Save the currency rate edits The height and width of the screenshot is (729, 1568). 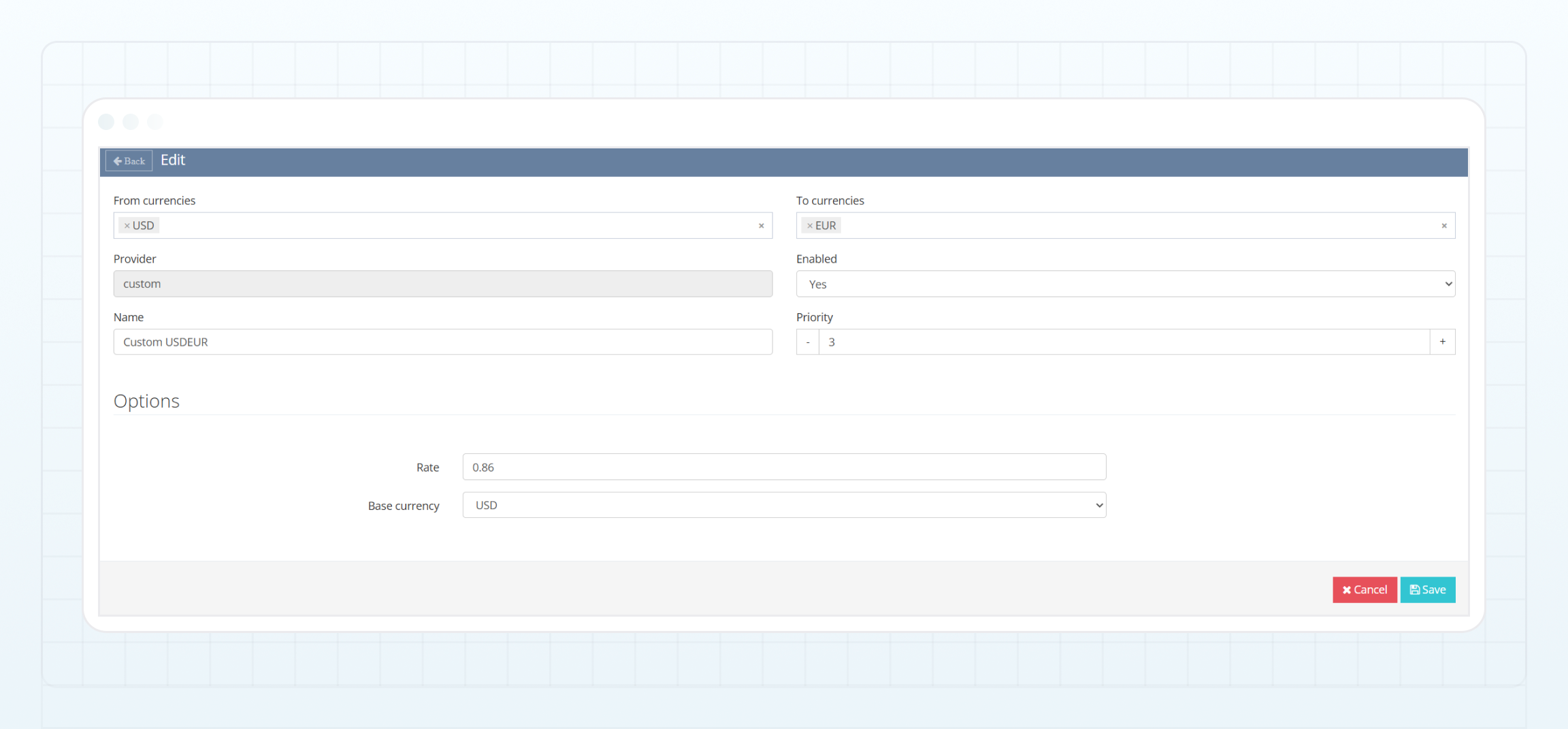tap(1428, 589)
